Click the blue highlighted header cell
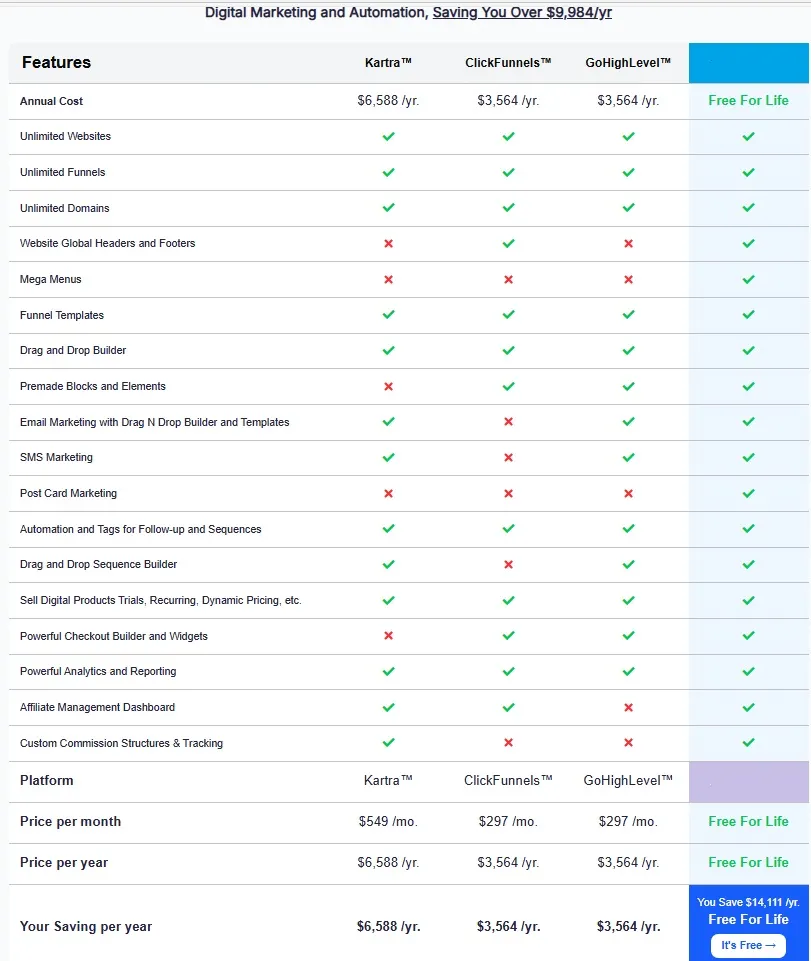Image resolution: width=811 pixels, height=961 pixels. [x=748, y=63]
